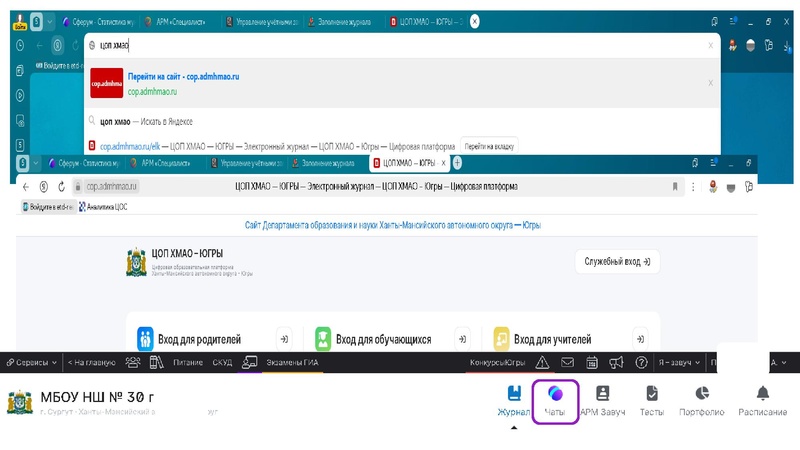The width and height of the screenshot is (800, 450).
Task: Select the Питание menu item
Action: 188,362
